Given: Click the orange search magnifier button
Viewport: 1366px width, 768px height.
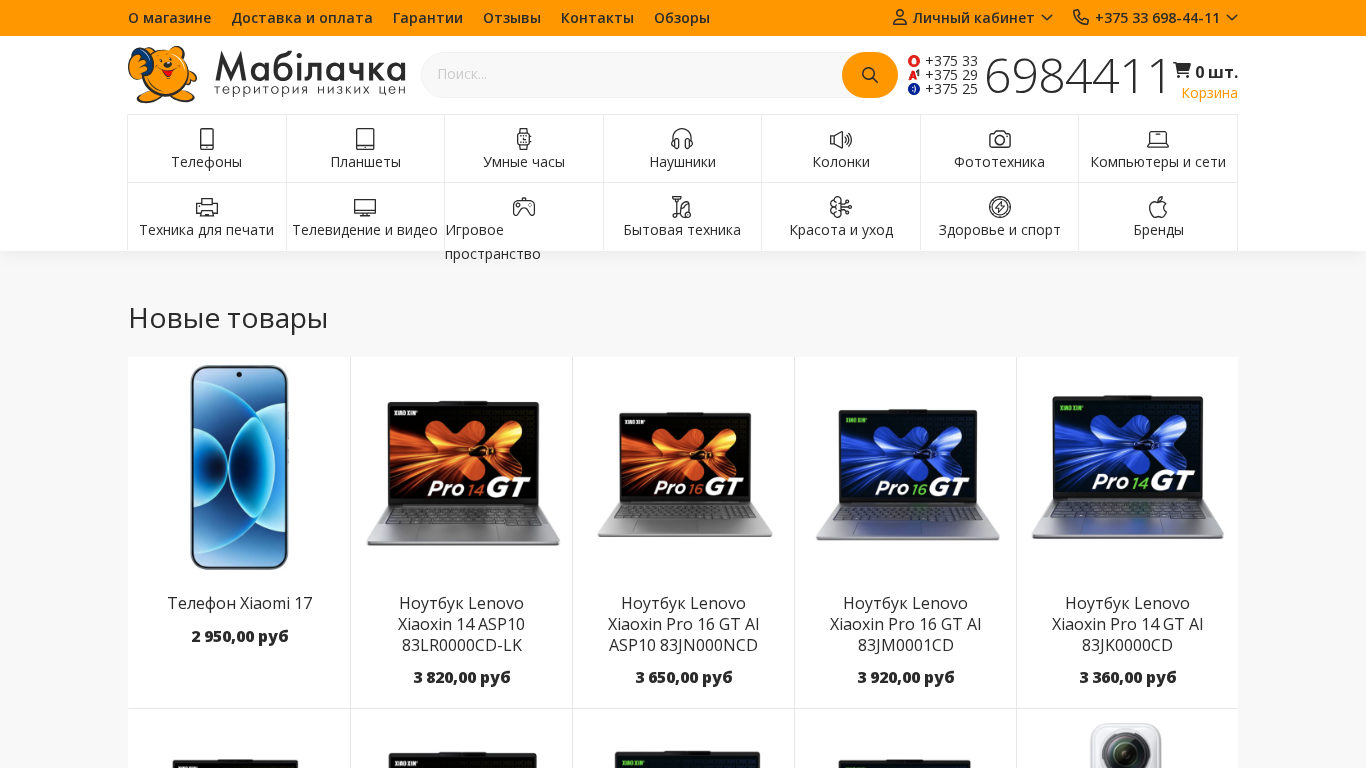Looking at the screenshot, I should point(870,75).
